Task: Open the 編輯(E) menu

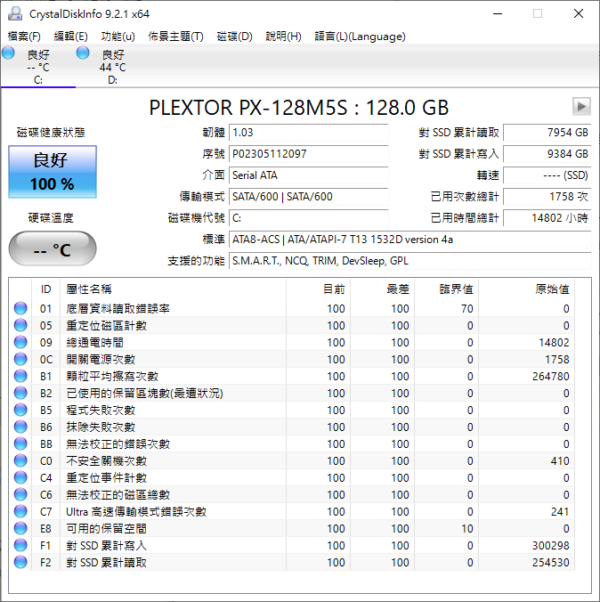Action: coord(71,36)
